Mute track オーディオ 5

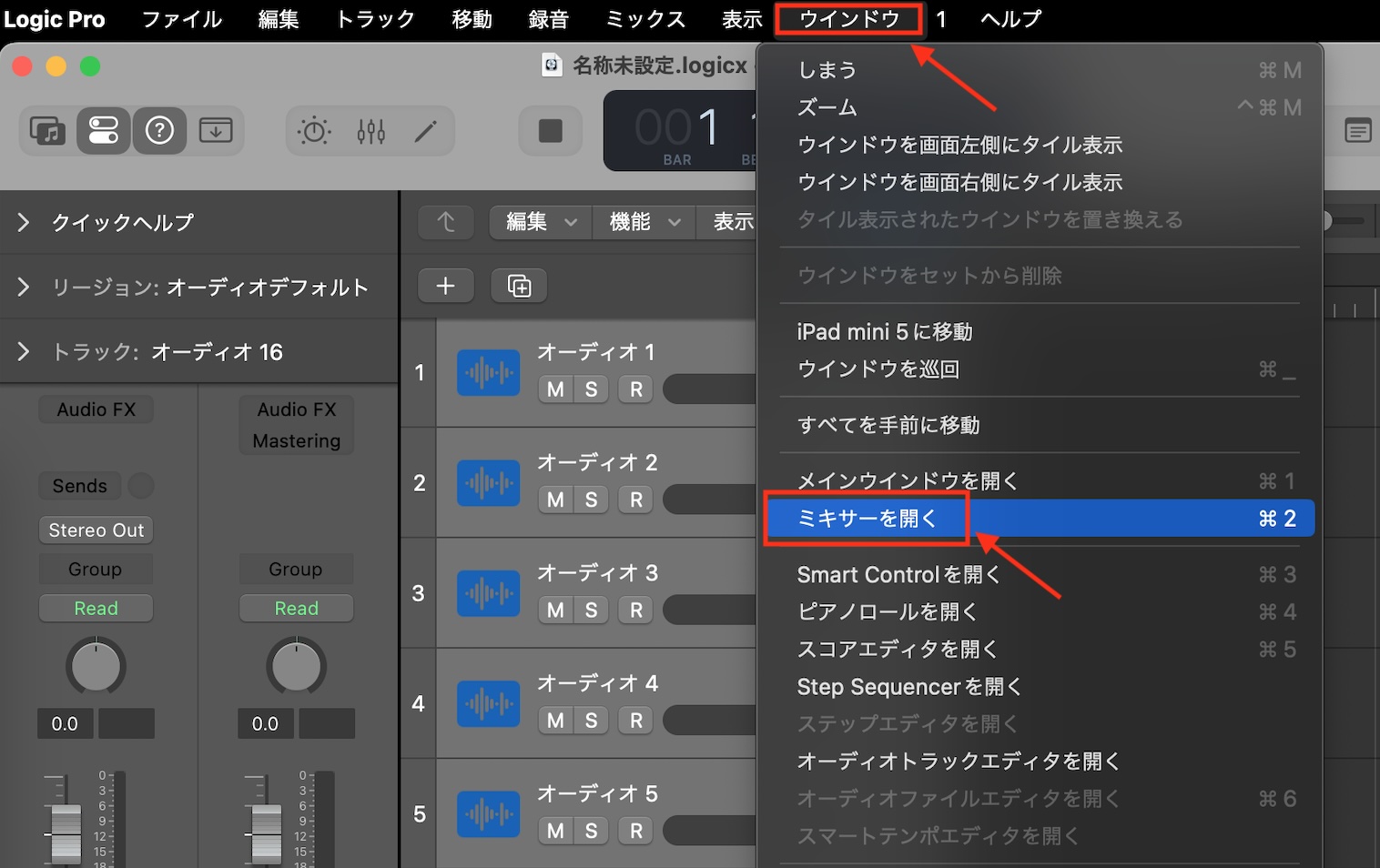click(555, 831)
